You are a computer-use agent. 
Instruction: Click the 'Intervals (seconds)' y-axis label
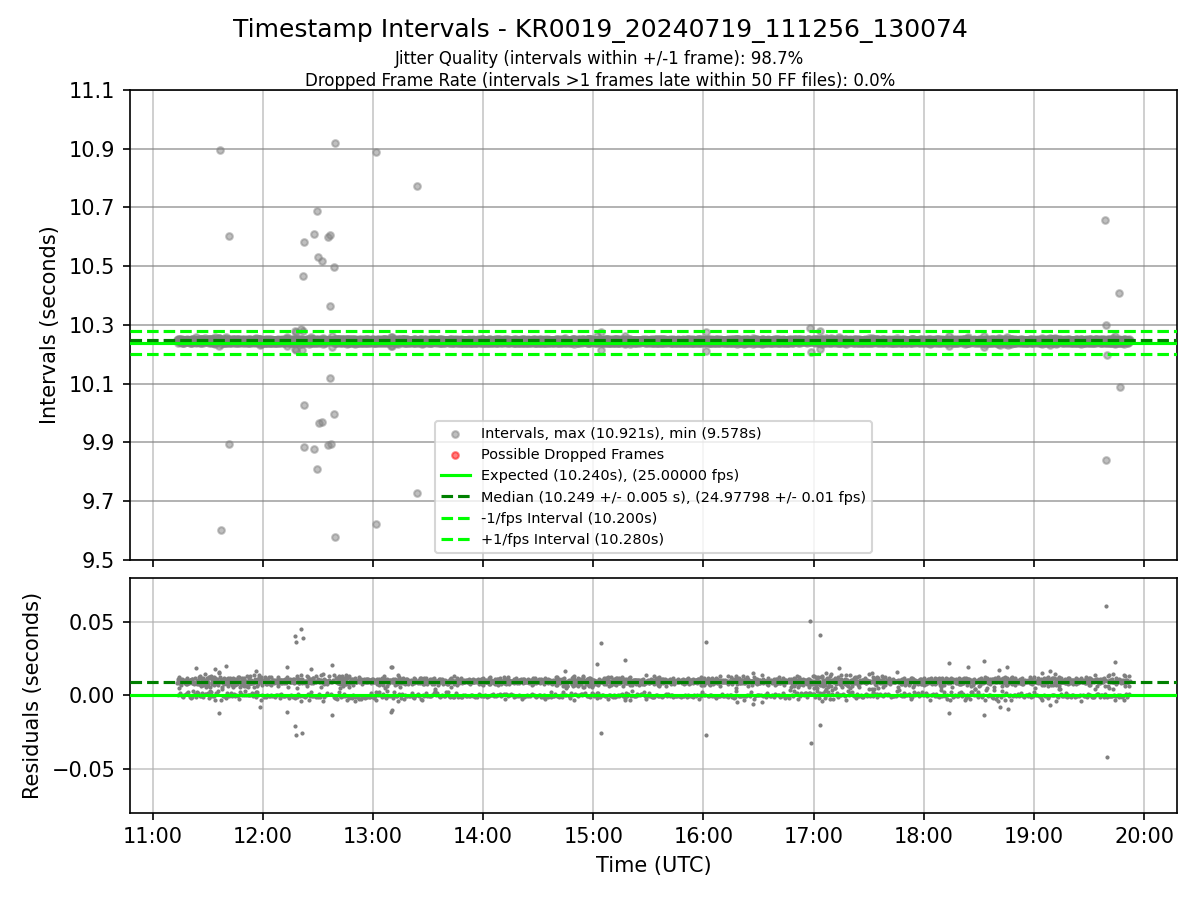pyautogui.click(x=48, y=325)
